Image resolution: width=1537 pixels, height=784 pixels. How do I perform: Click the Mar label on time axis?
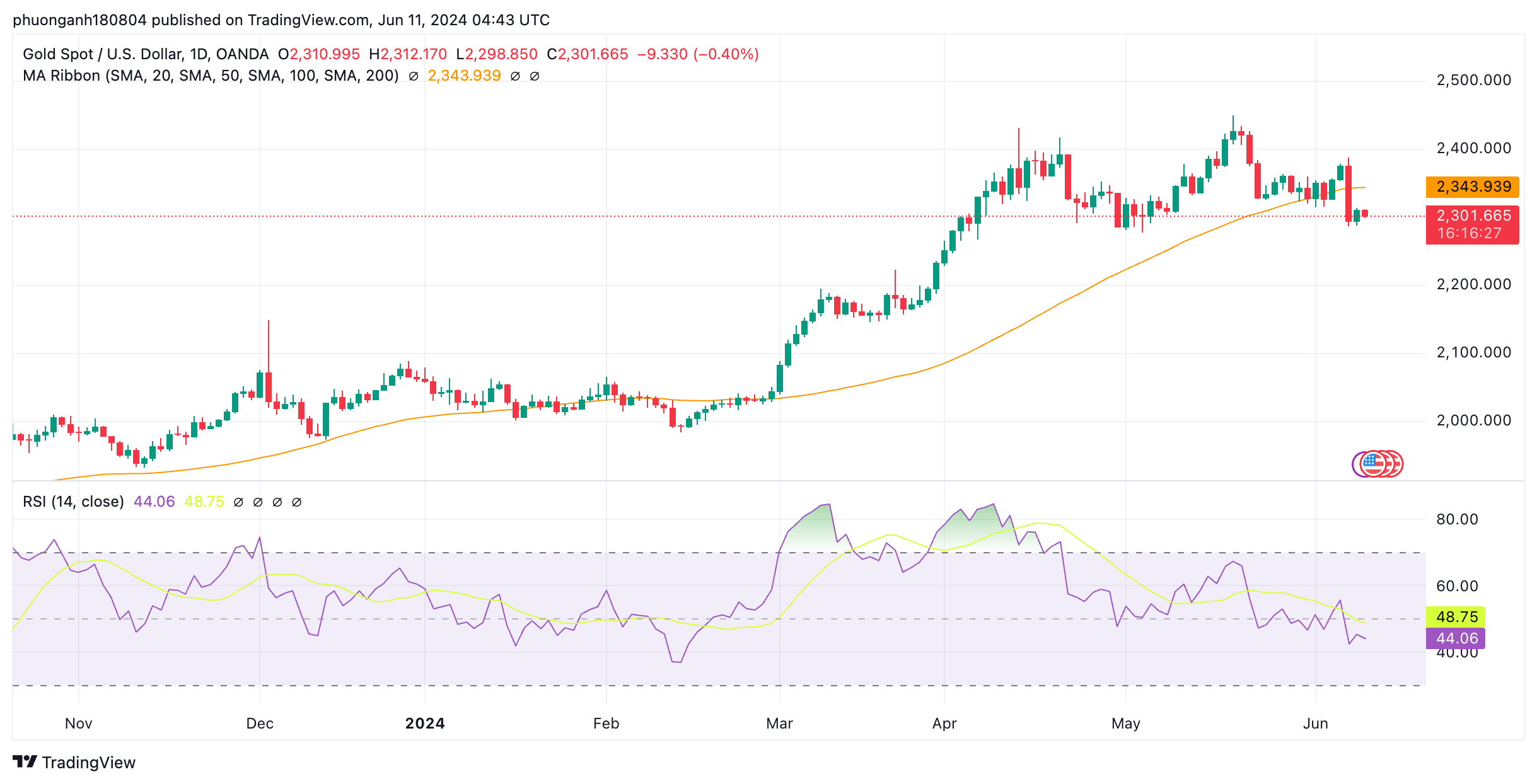pos(779,723)
